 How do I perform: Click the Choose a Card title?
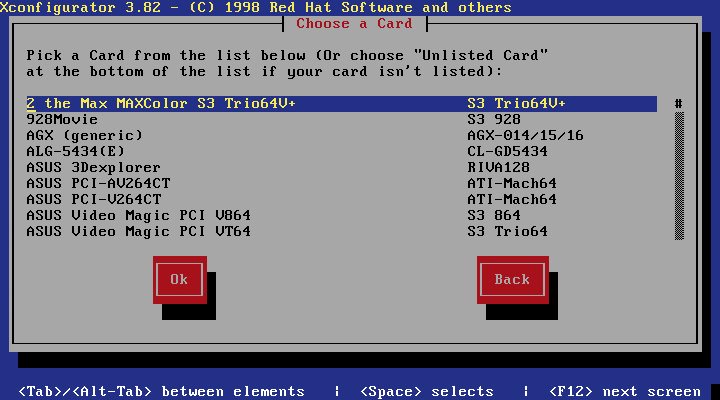pos(354,23)
